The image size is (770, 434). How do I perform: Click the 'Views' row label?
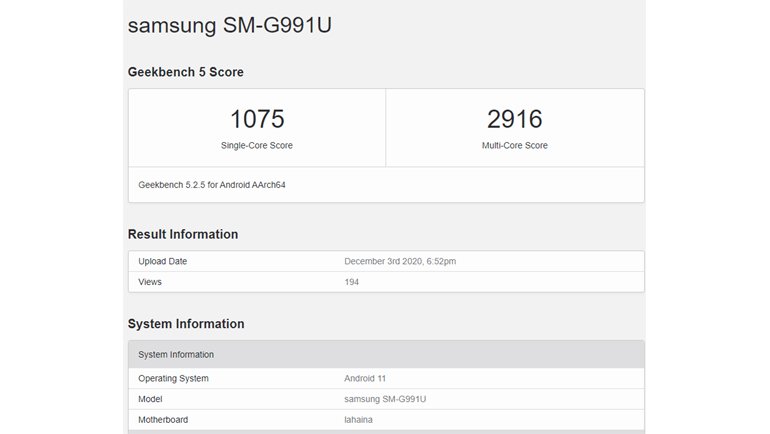coord(150,282)
